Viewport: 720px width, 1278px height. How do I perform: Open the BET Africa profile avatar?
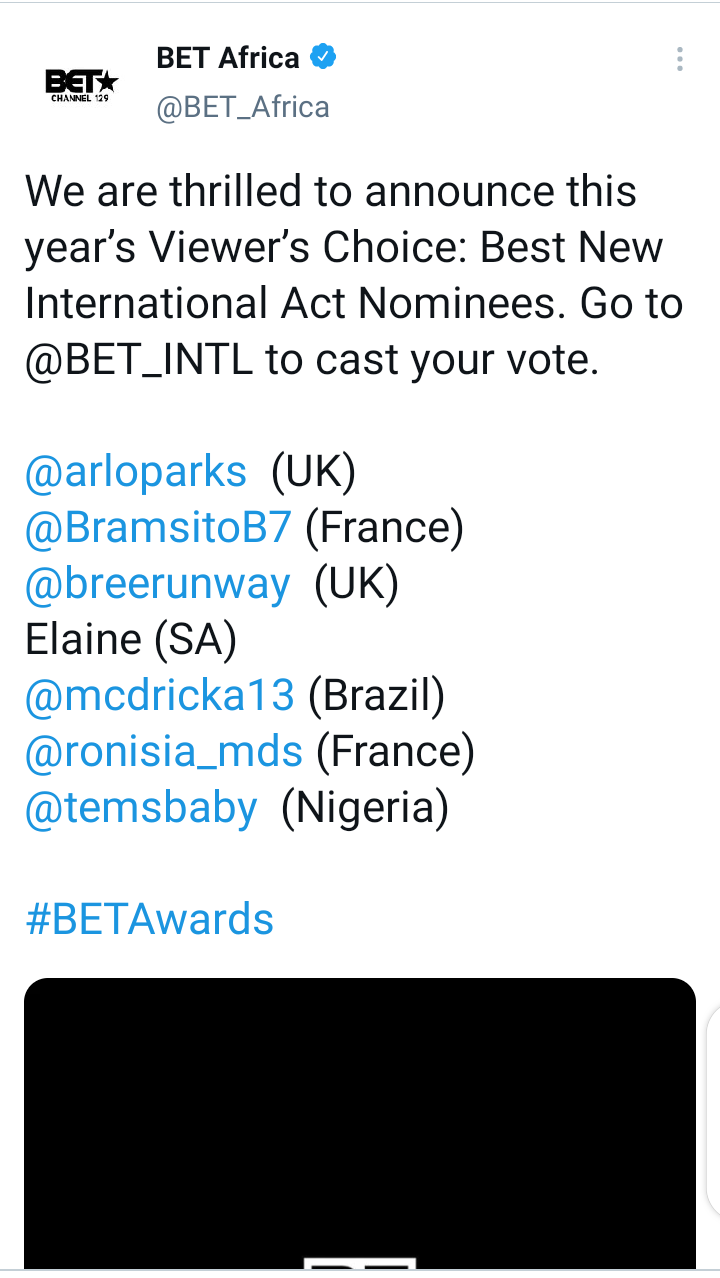pos(83,82)
